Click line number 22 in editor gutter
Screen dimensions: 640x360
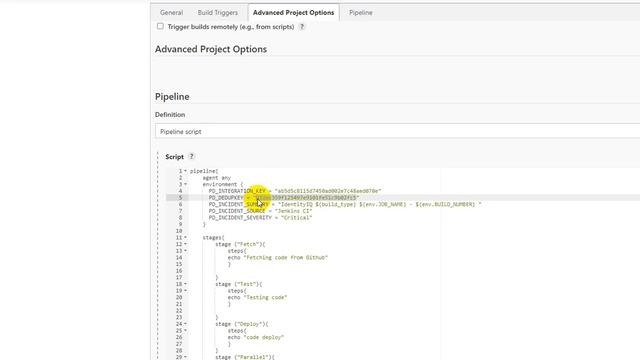pos(179,311)
